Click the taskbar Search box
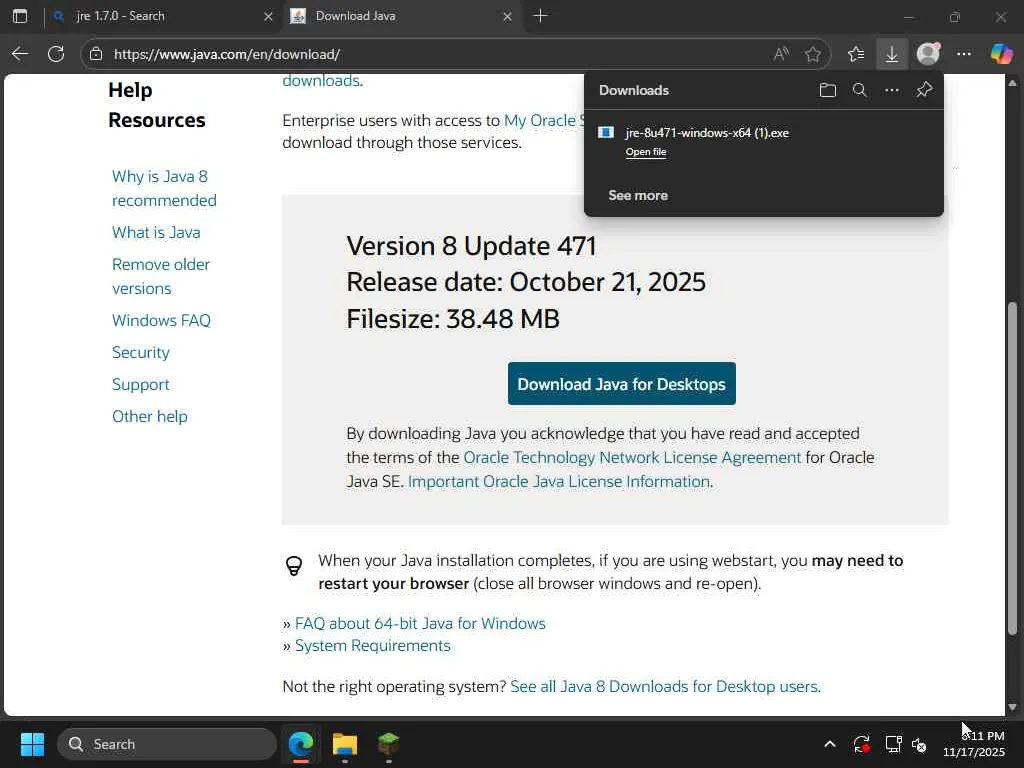Image resolution: width=1024 pixels, height=768 pixels. [x=167, y=744]
